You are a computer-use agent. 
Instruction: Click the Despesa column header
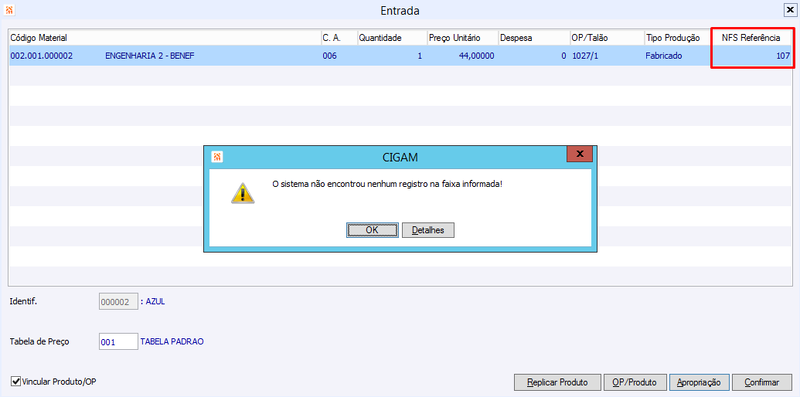(534, 38)
